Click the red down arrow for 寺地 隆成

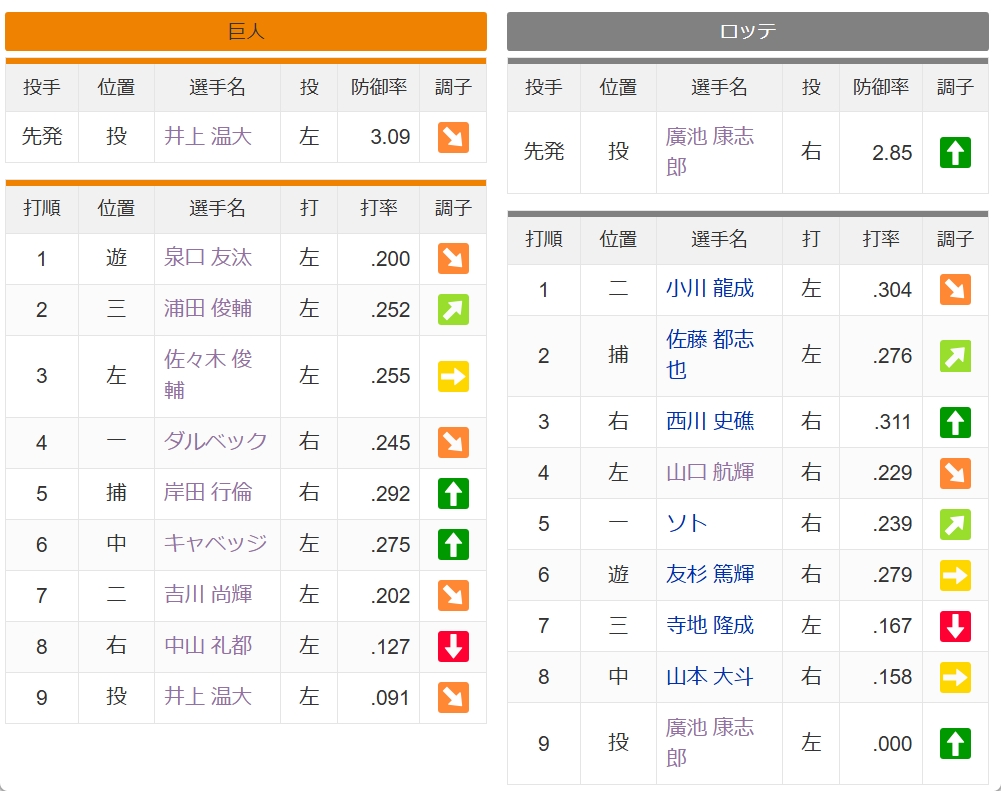point(955,626)
